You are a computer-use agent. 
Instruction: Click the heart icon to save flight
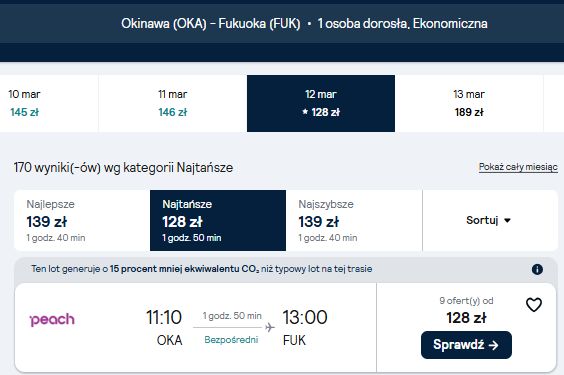534,305
